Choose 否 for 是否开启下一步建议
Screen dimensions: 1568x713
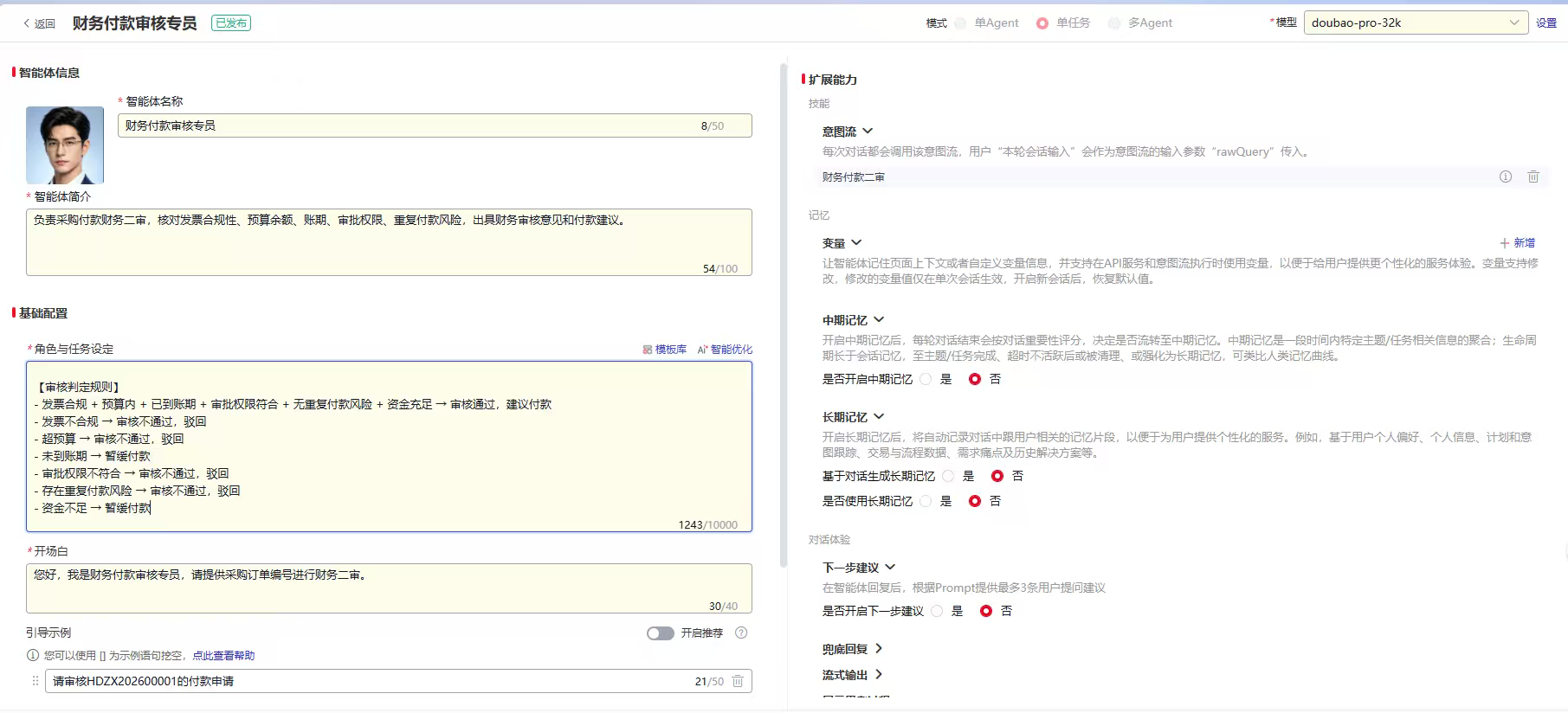click(986, 611)
